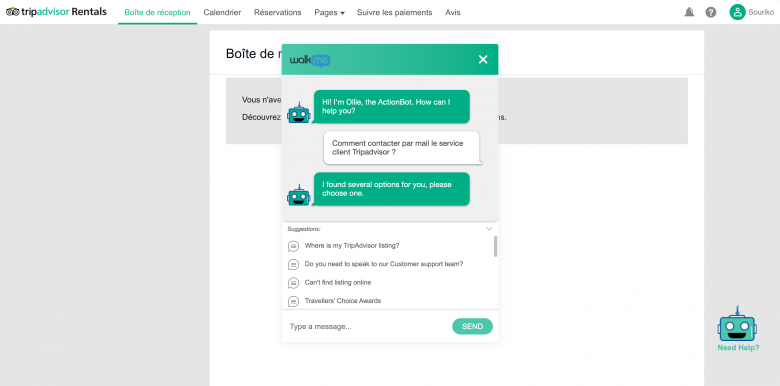Click the chat icon beside Travellers' Choice Awards

coord(293,301)
